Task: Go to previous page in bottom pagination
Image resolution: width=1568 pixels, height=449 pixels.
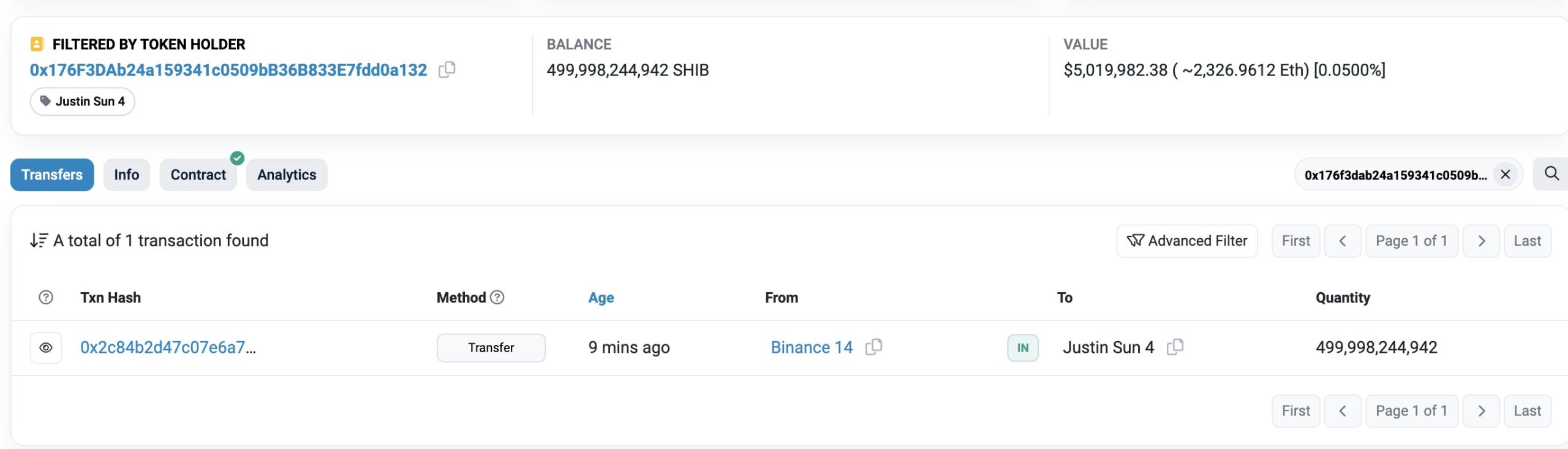Action: (1343, 411)
